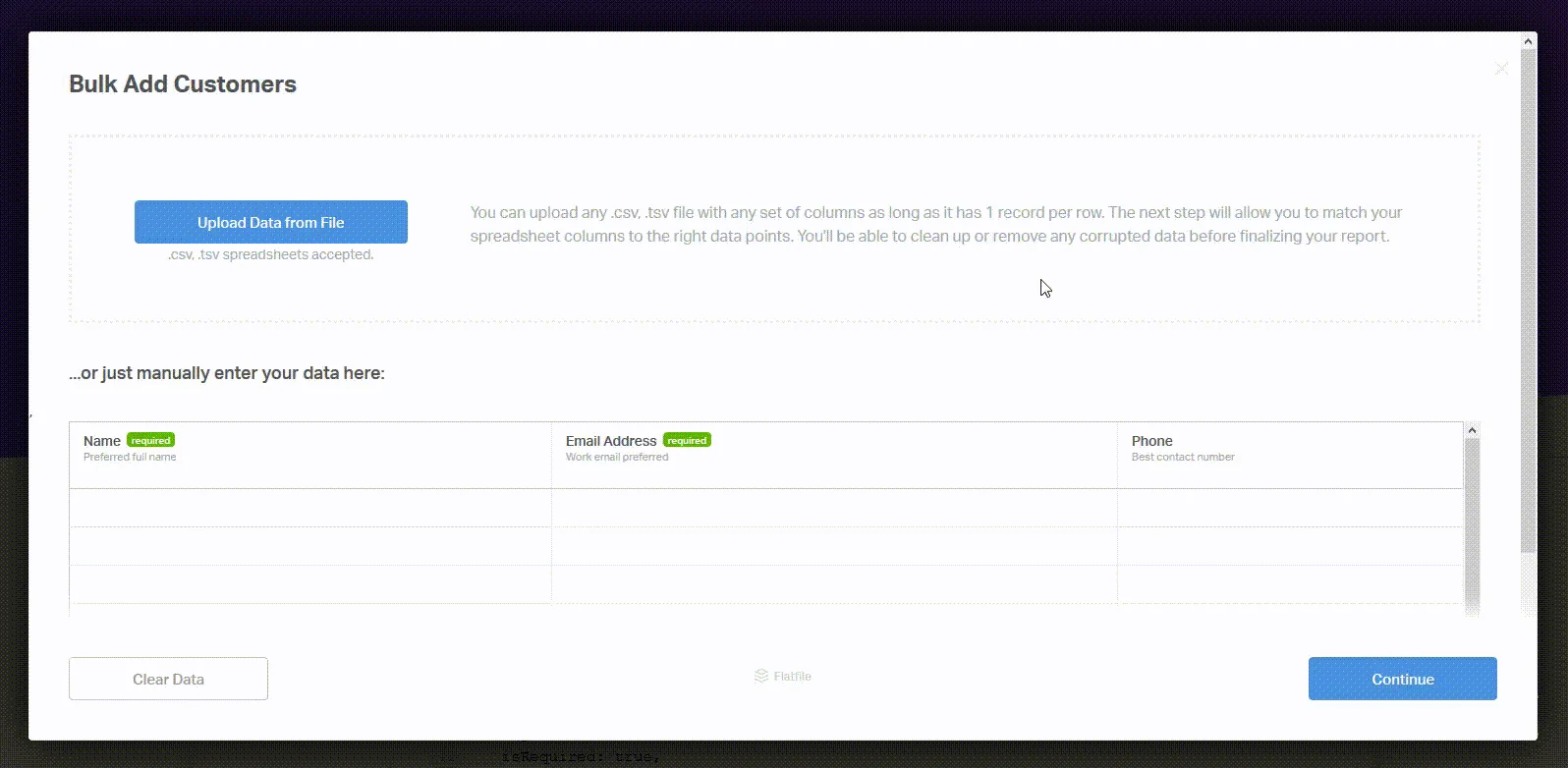Screen dimensions: 1568x768
Task: Click the data table's scroll up arrow
Action: point(1472,430)
